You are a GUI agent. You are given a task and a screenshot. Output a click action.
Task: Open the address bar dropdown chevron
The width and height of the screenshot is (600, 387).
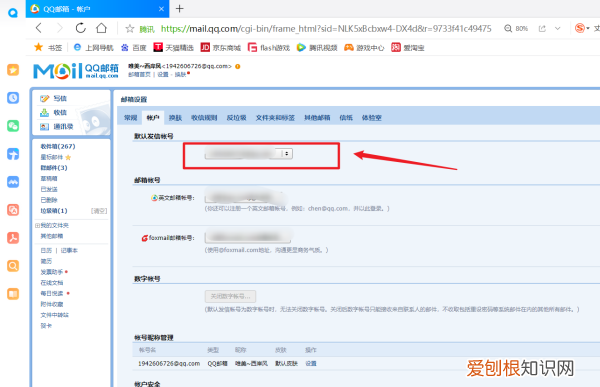click(558, 29)
